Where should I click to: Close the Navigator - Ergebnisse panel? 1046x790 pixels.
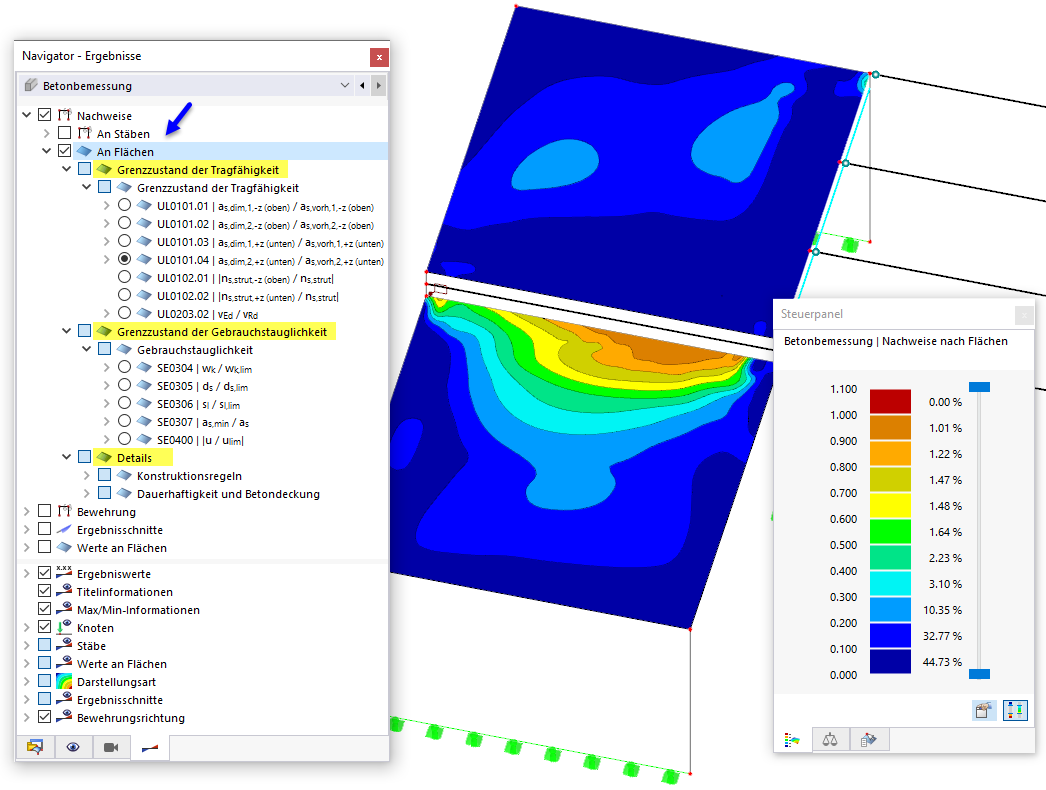[x=379, y=57]
